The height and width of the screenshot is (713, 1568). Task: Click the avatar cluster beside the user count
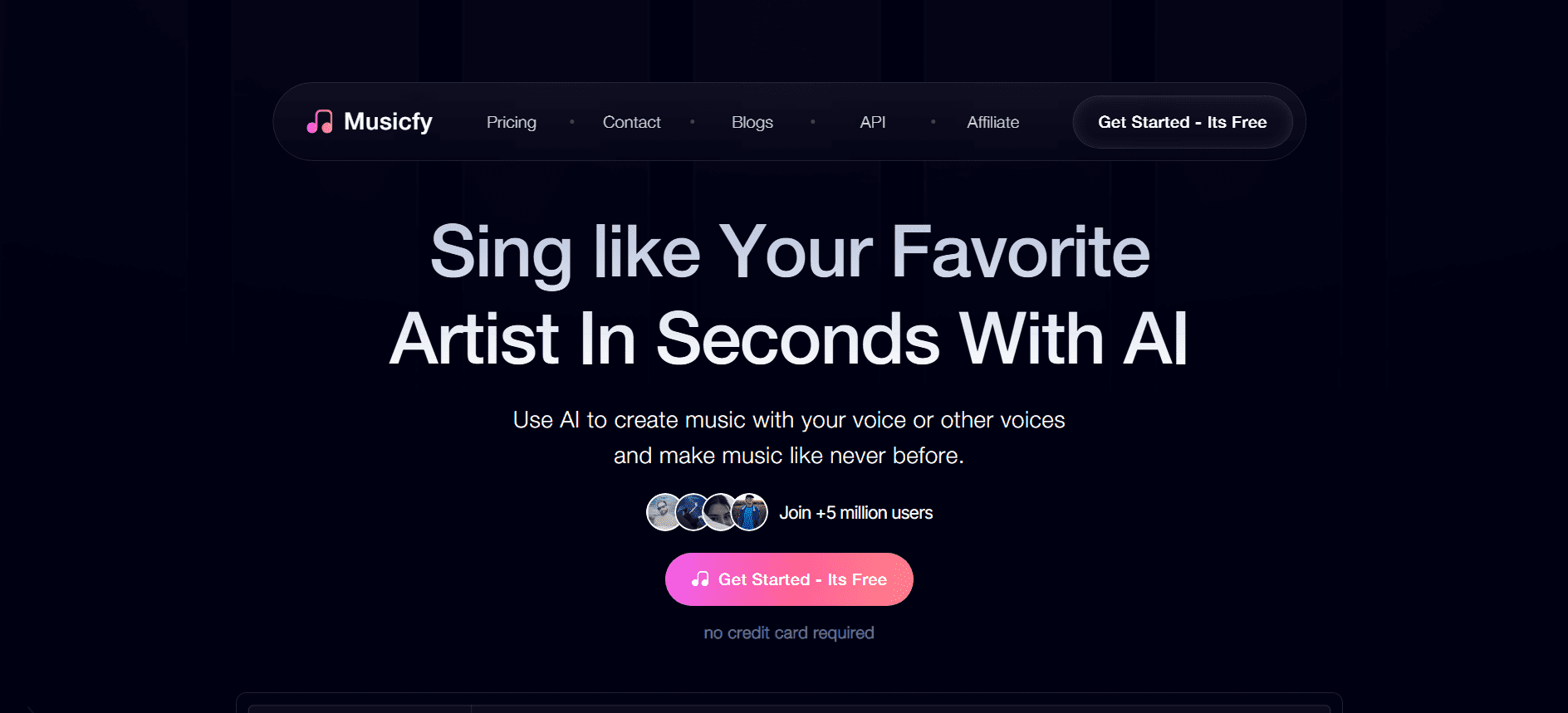(706, 512)
